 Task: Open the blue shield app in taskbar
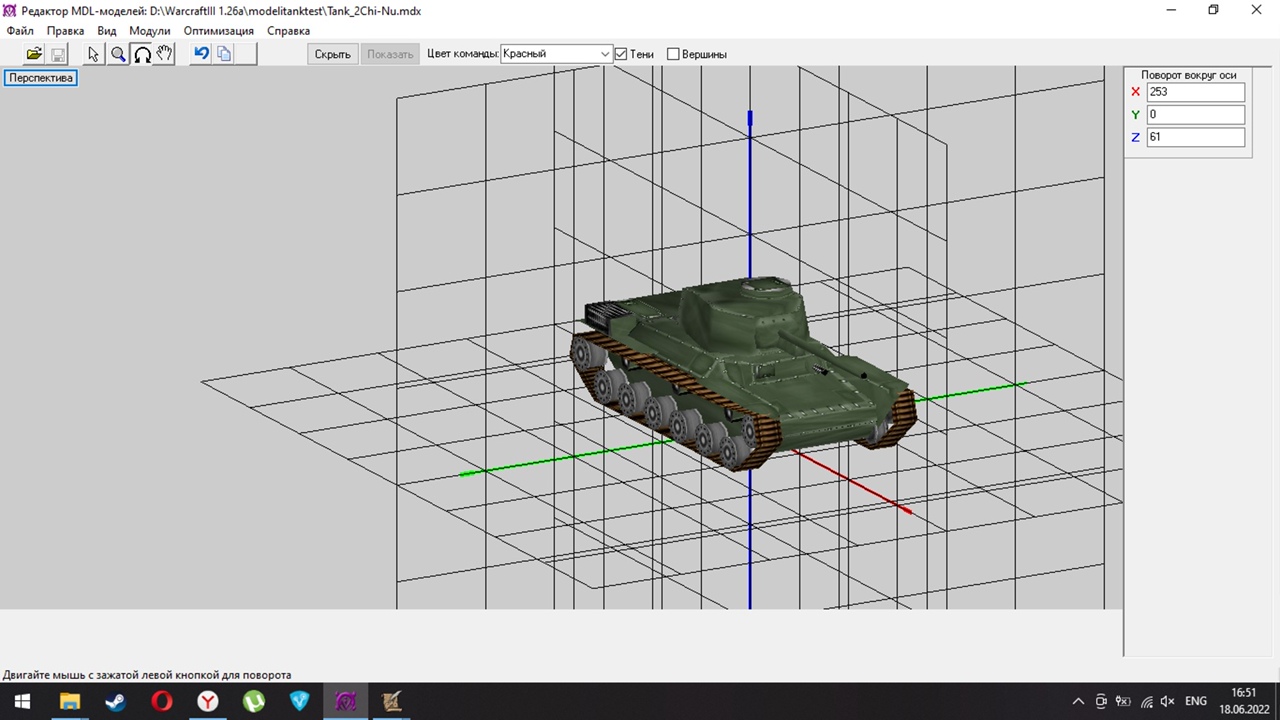299,701
